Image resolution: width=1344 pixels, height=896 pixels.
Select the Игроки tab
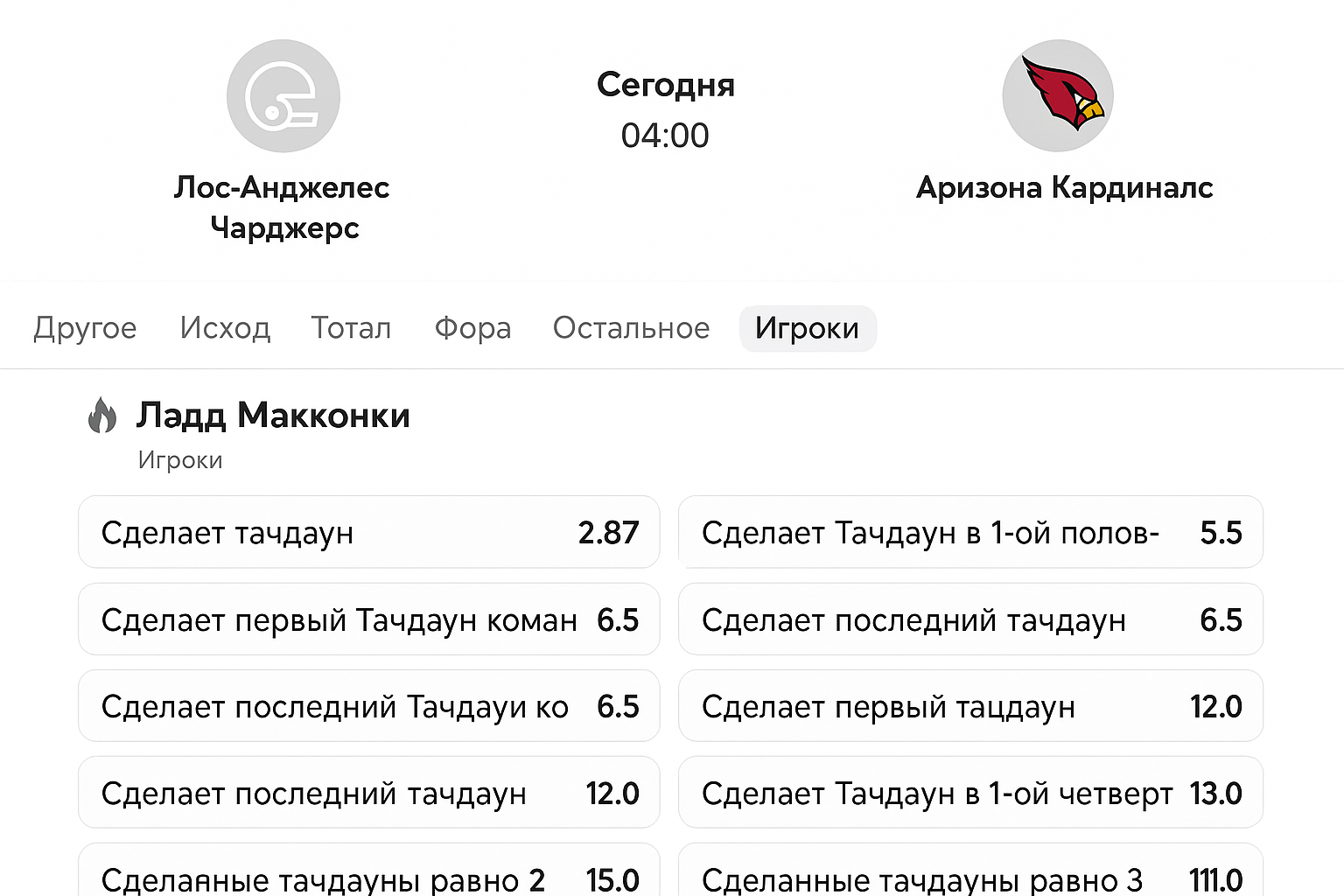coord(807,328)
